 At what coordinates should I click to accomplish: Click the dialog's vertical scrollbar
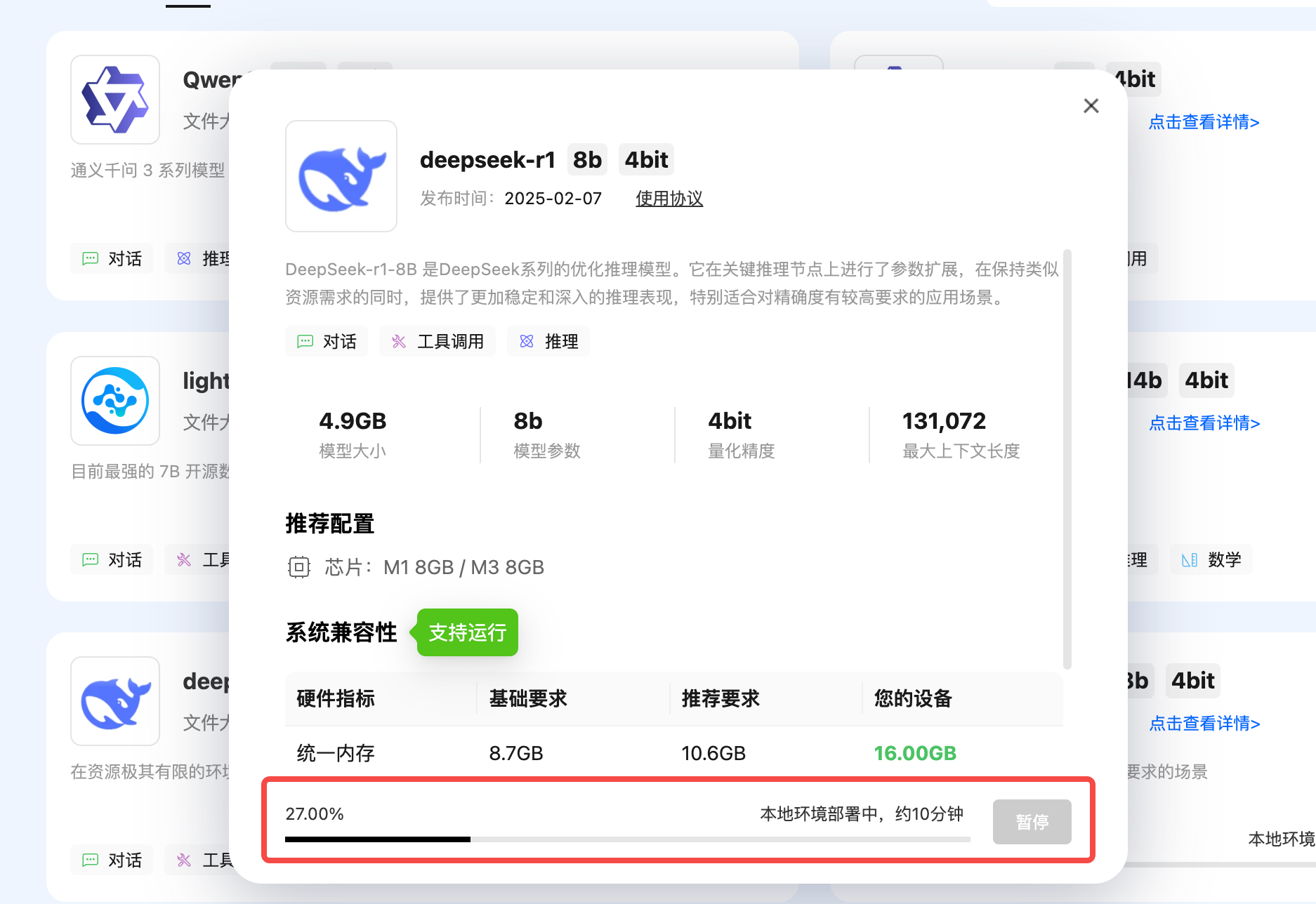1067,459
